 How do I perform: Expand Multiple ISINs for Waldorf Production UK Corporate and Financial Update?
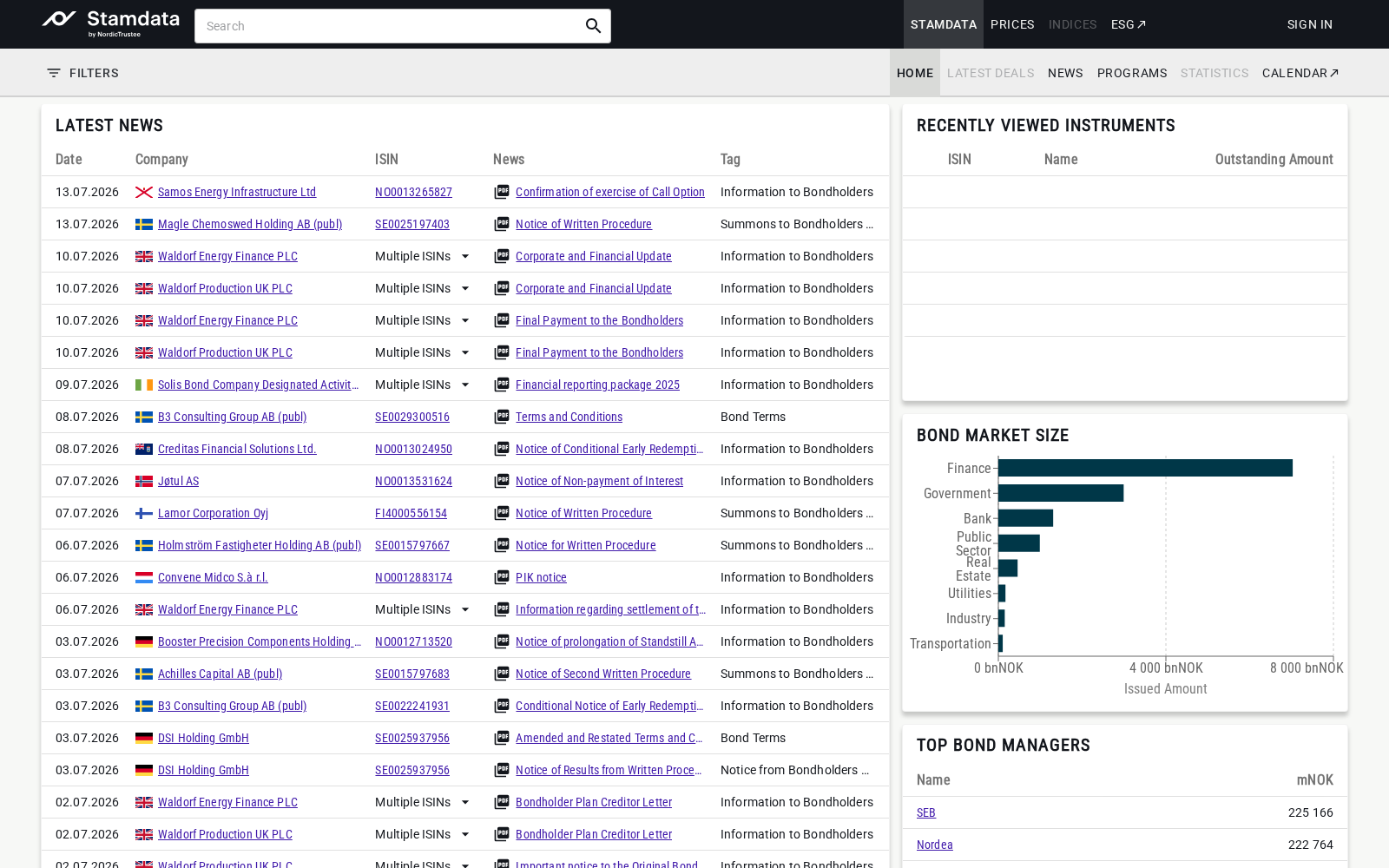click(465, 288)
